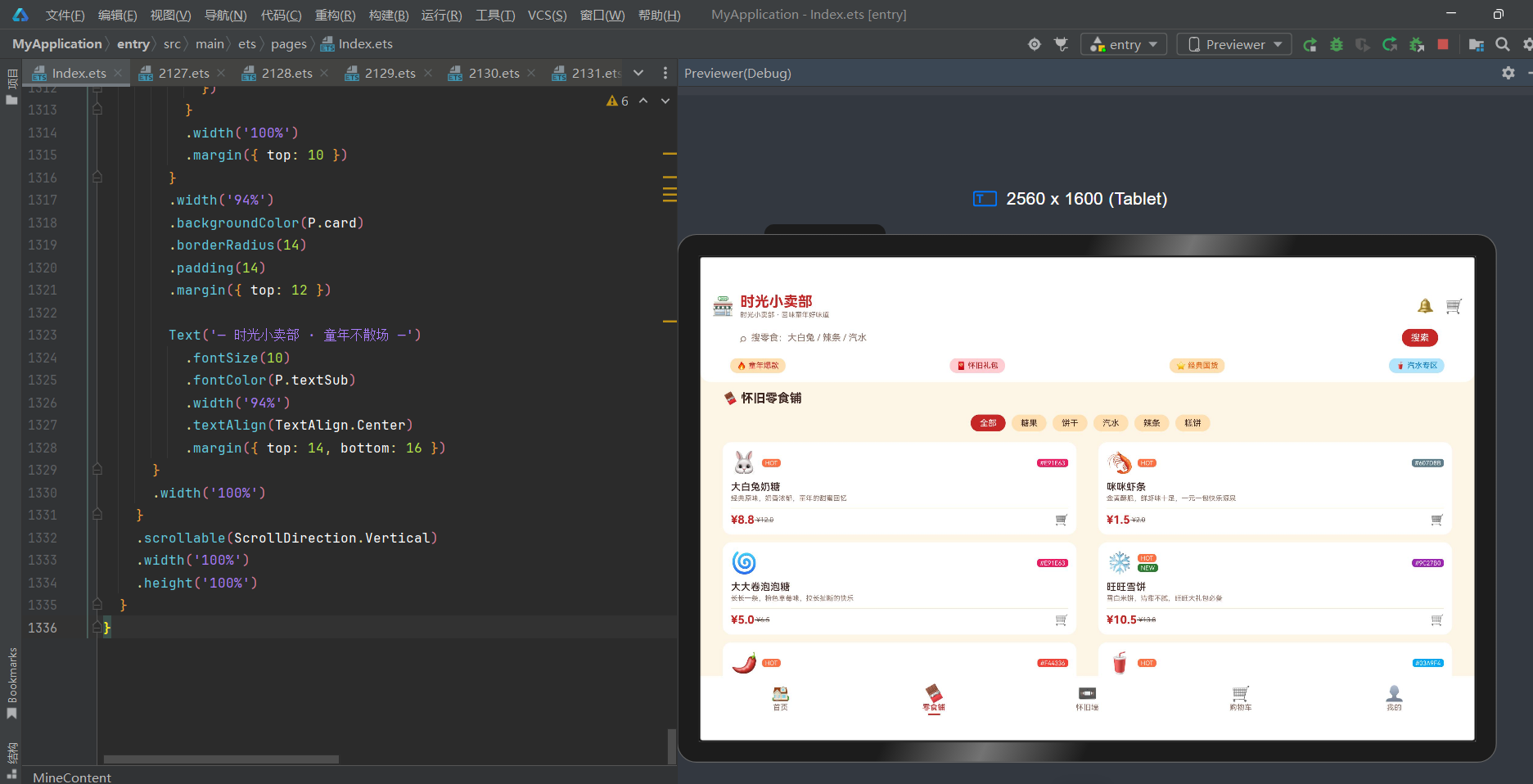The width and height of the screenshot is (1533, 784).
Task: Click the 汽水专区 quick tag
Action: (1417, 366)
